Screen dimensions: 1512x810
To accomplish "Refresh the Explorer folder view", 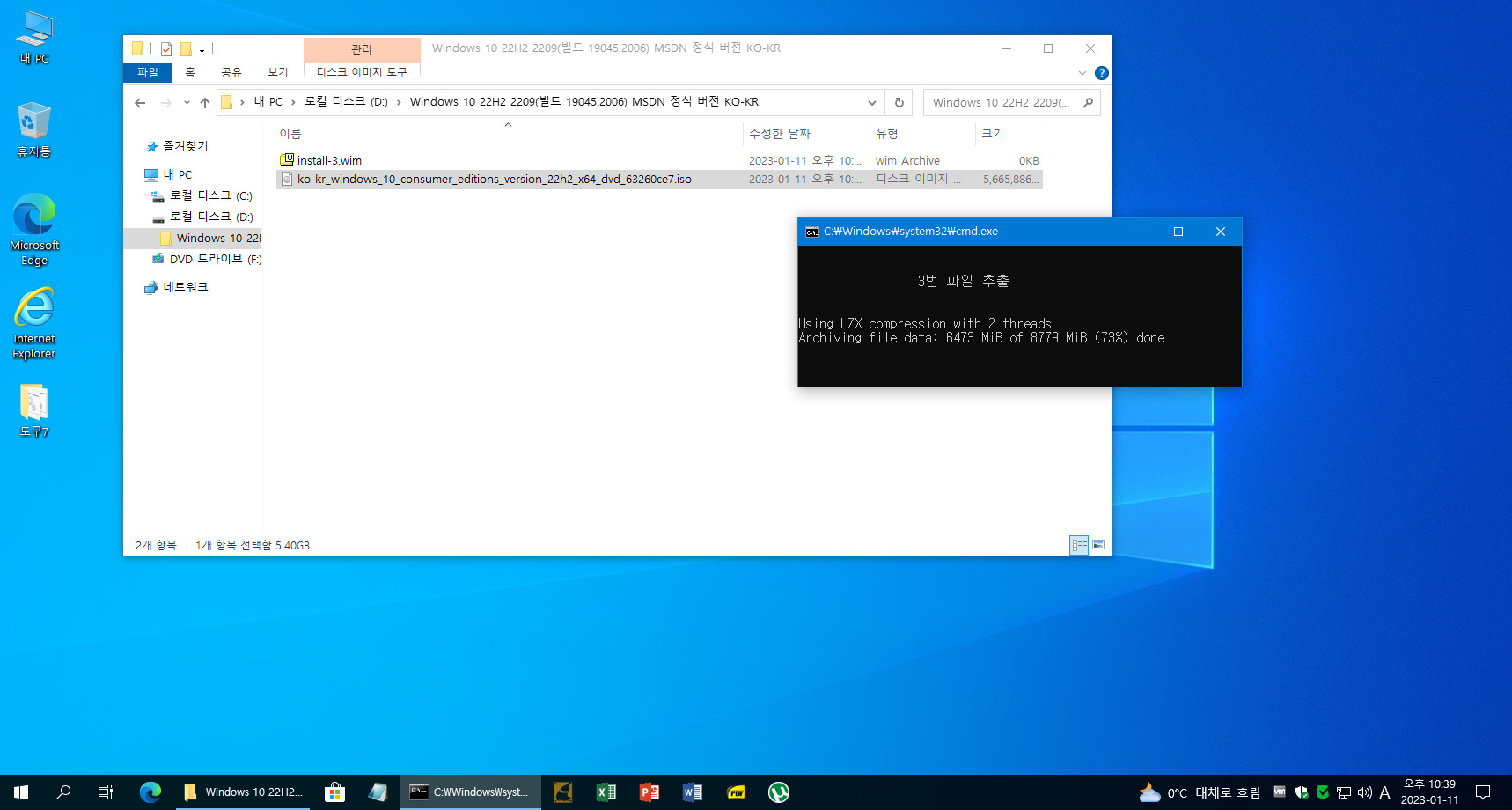I will coord(899,103).
